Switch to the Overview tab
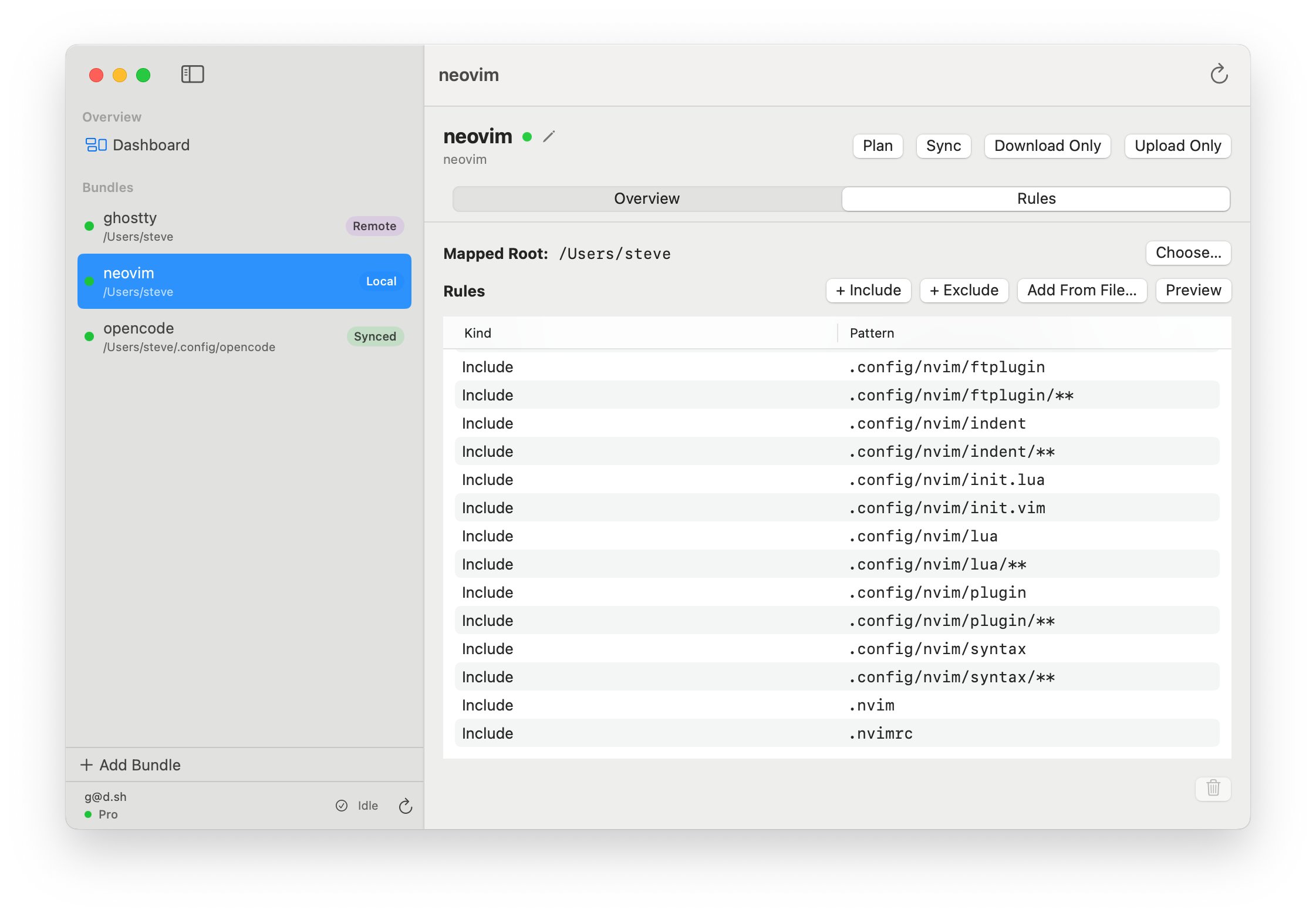 coord(646,198)
